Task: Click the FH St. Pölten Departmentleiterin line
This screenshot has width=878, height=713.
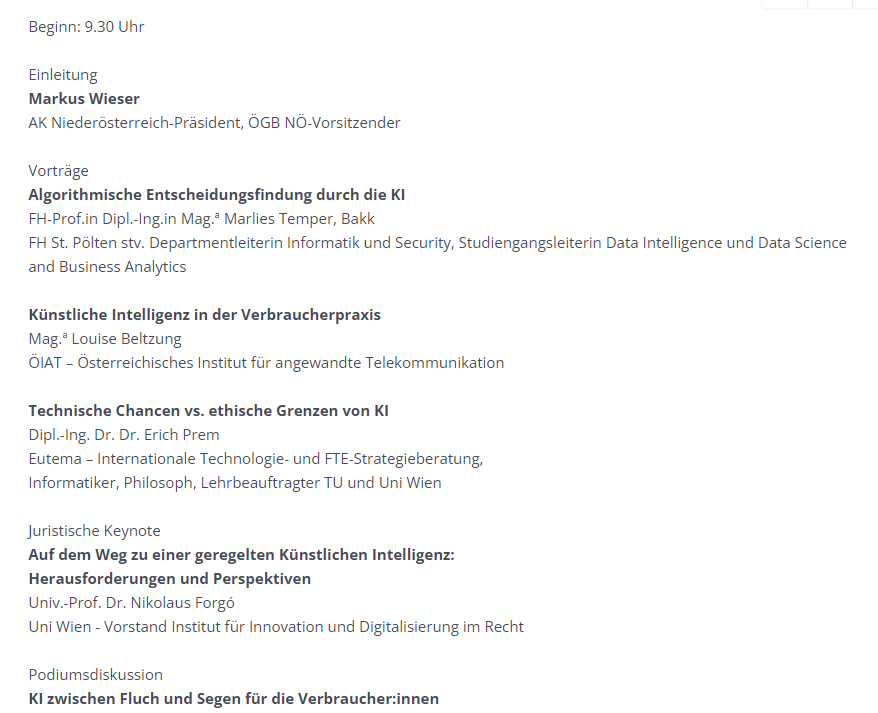Action: [x=437, y=243]
